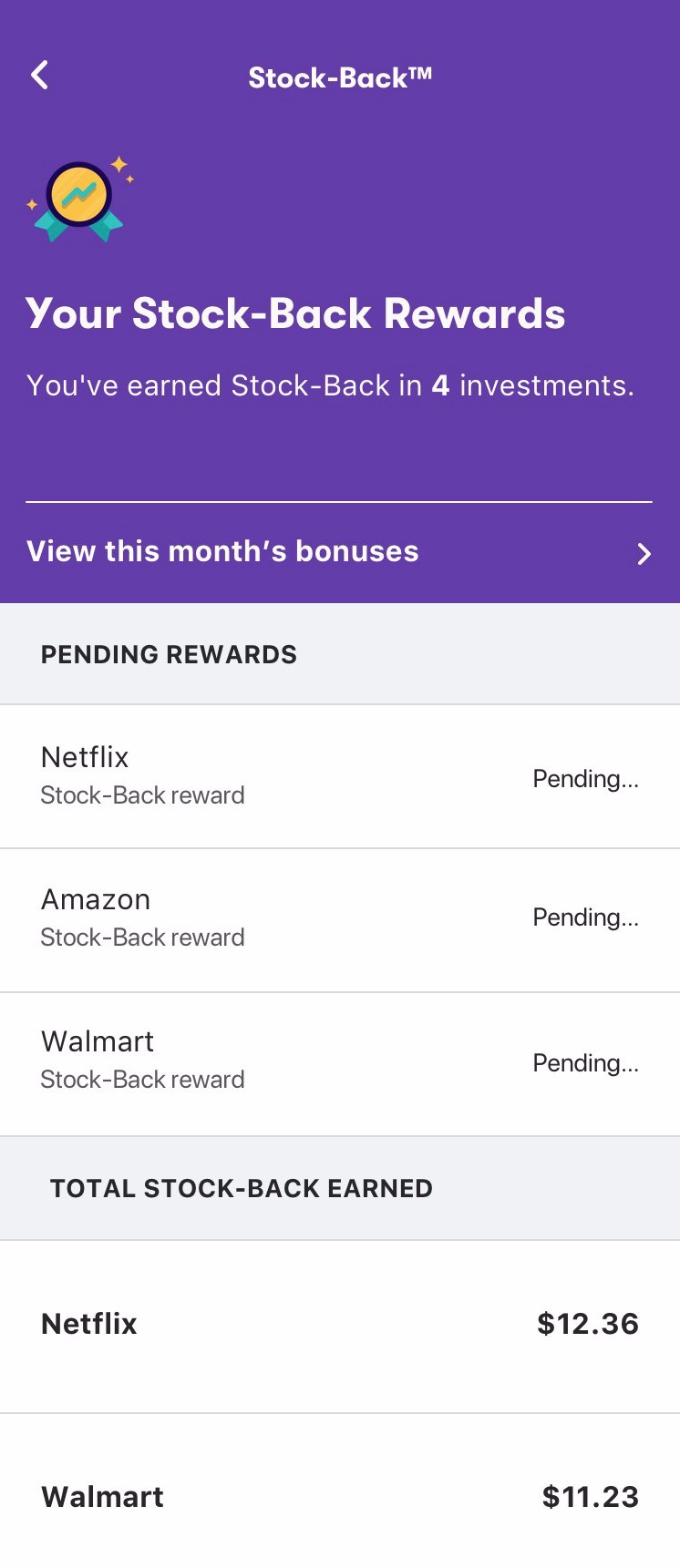This screenshot has width=680, height=1568.
Task: Open the chevron beside View this month's bonuses
Action: [x=644, y=553]
